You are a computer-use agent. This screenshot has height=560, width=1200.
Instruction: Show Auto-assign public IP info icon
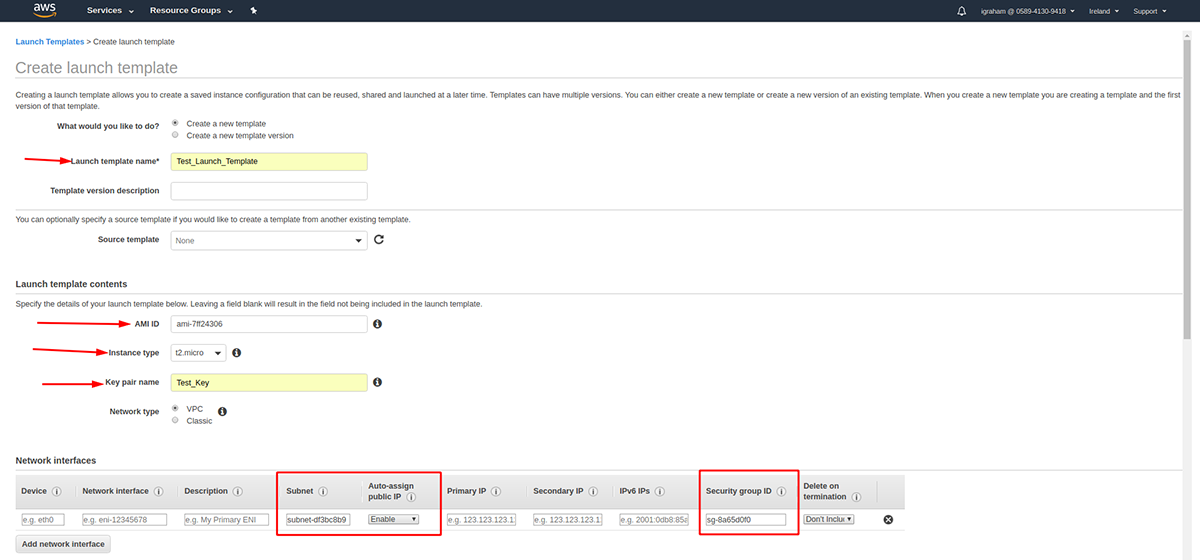click(x=410, y=496)
